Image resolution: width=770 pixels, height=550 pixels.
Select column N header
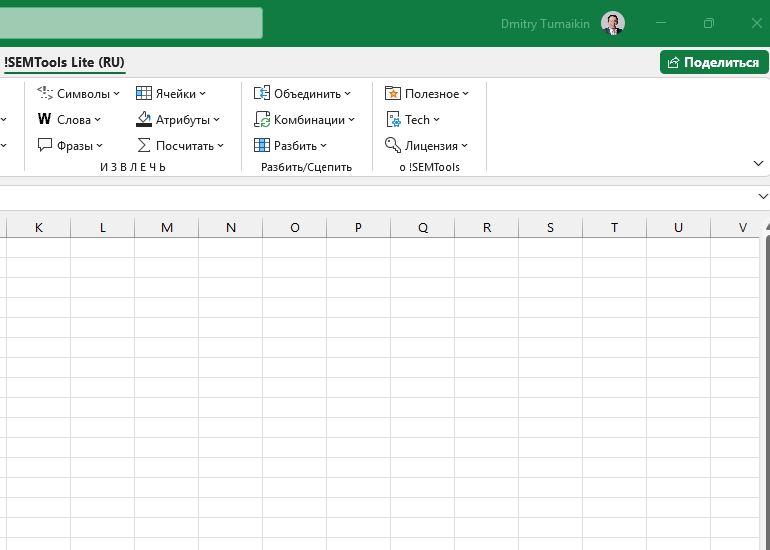click(231, 227)
